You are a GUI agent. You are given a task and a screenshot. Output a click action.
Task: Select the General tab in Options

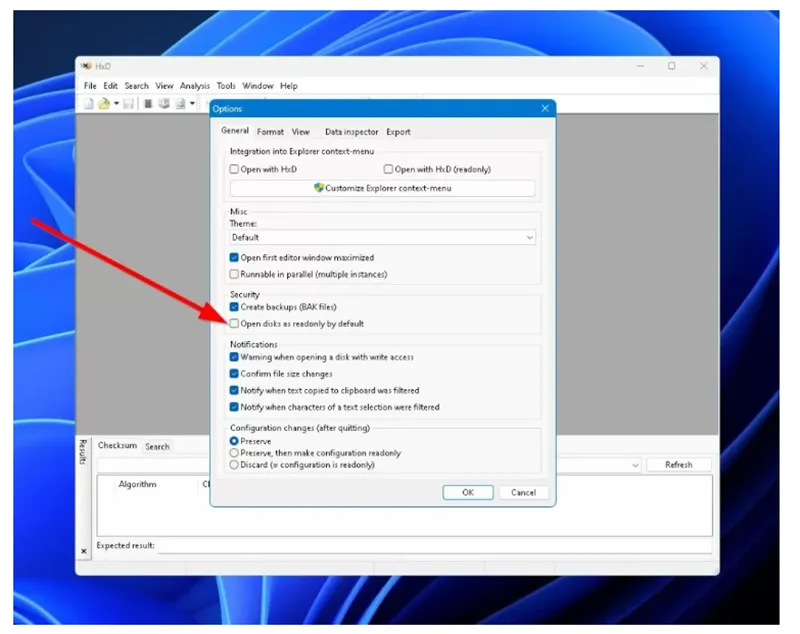pyautogui.click(x=235, y=131)
